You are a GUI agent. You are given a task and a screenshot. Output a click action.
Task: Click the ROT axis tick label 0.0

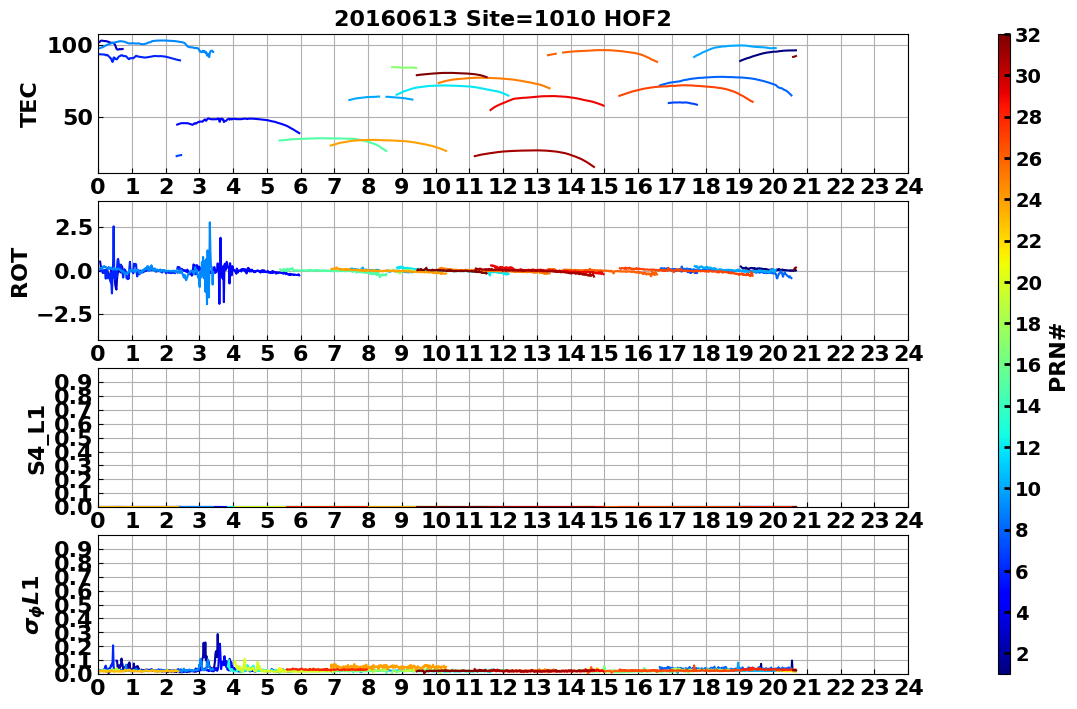click(x=73, y=271)
